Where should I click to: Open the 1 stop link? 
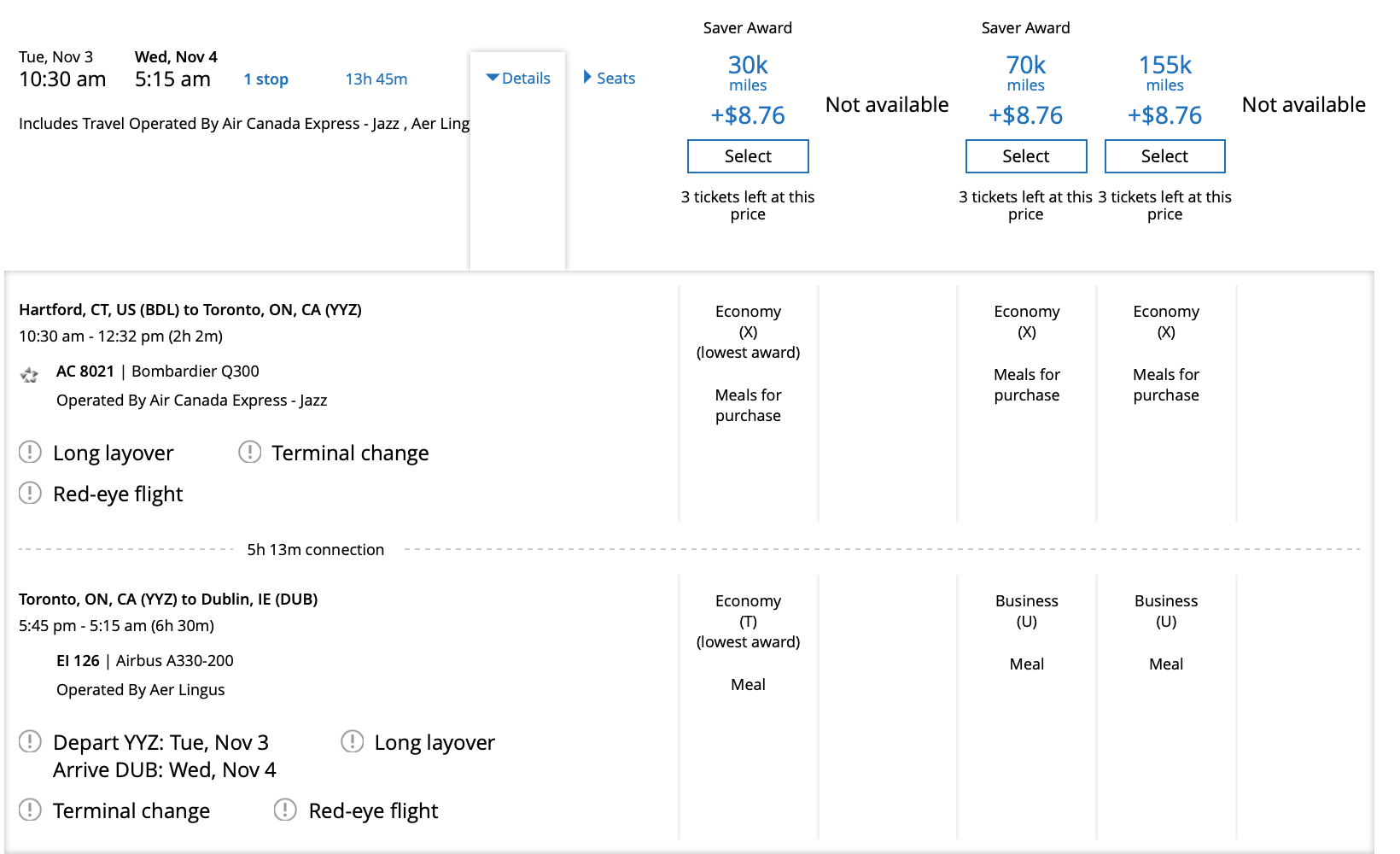(x=265, y=79)
